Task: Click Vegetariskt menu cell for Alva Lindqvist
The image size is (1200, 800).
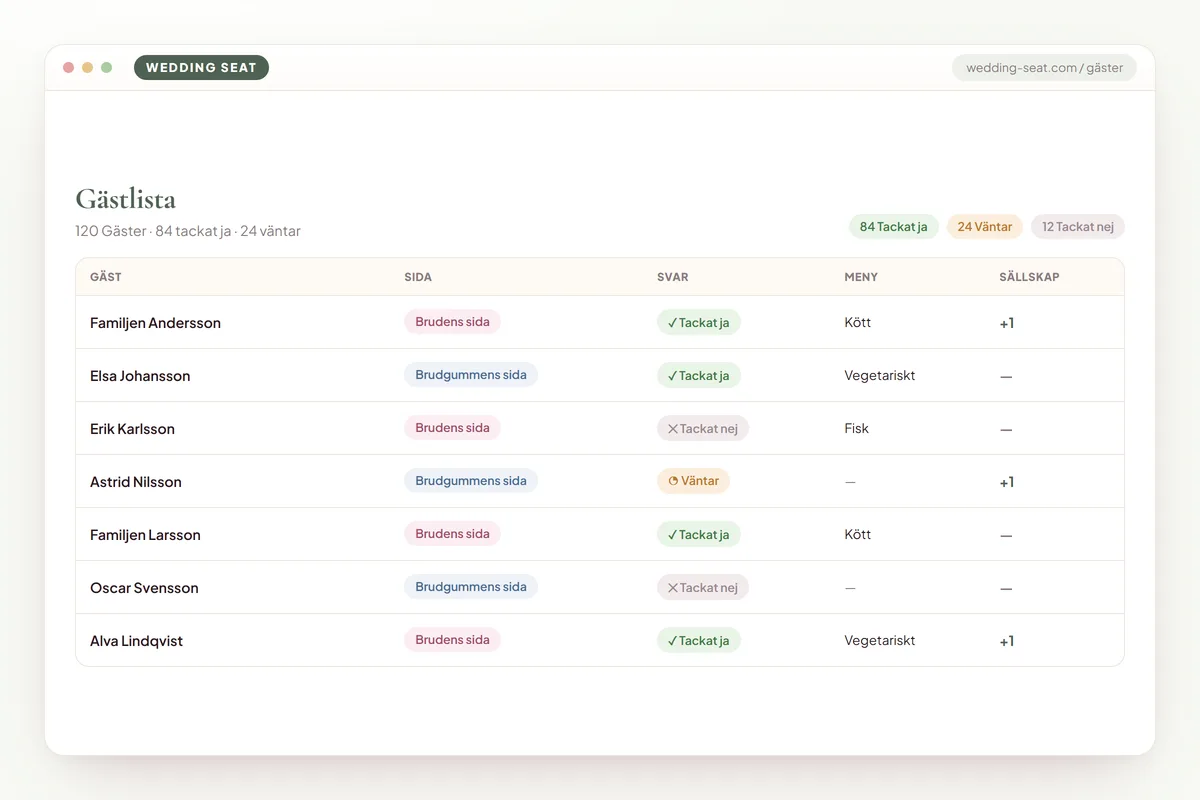Action: 880,640
